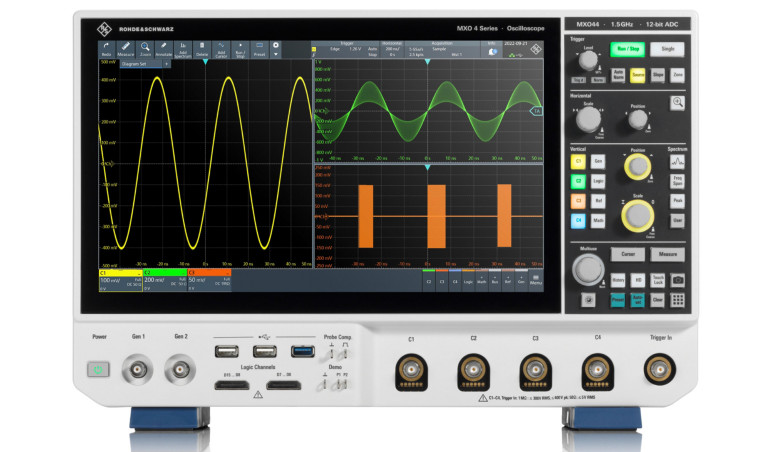Push the hardware Measure key
770x452 pixels.
pyautogui.click(x=667, y=254)
